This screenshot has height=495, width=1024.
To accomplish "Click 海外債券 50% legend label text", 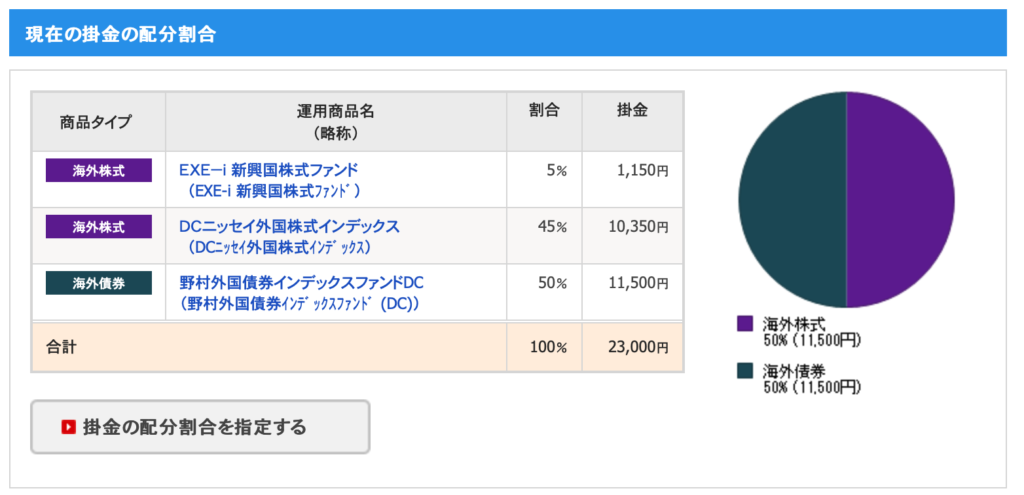I will pos(812,379).
